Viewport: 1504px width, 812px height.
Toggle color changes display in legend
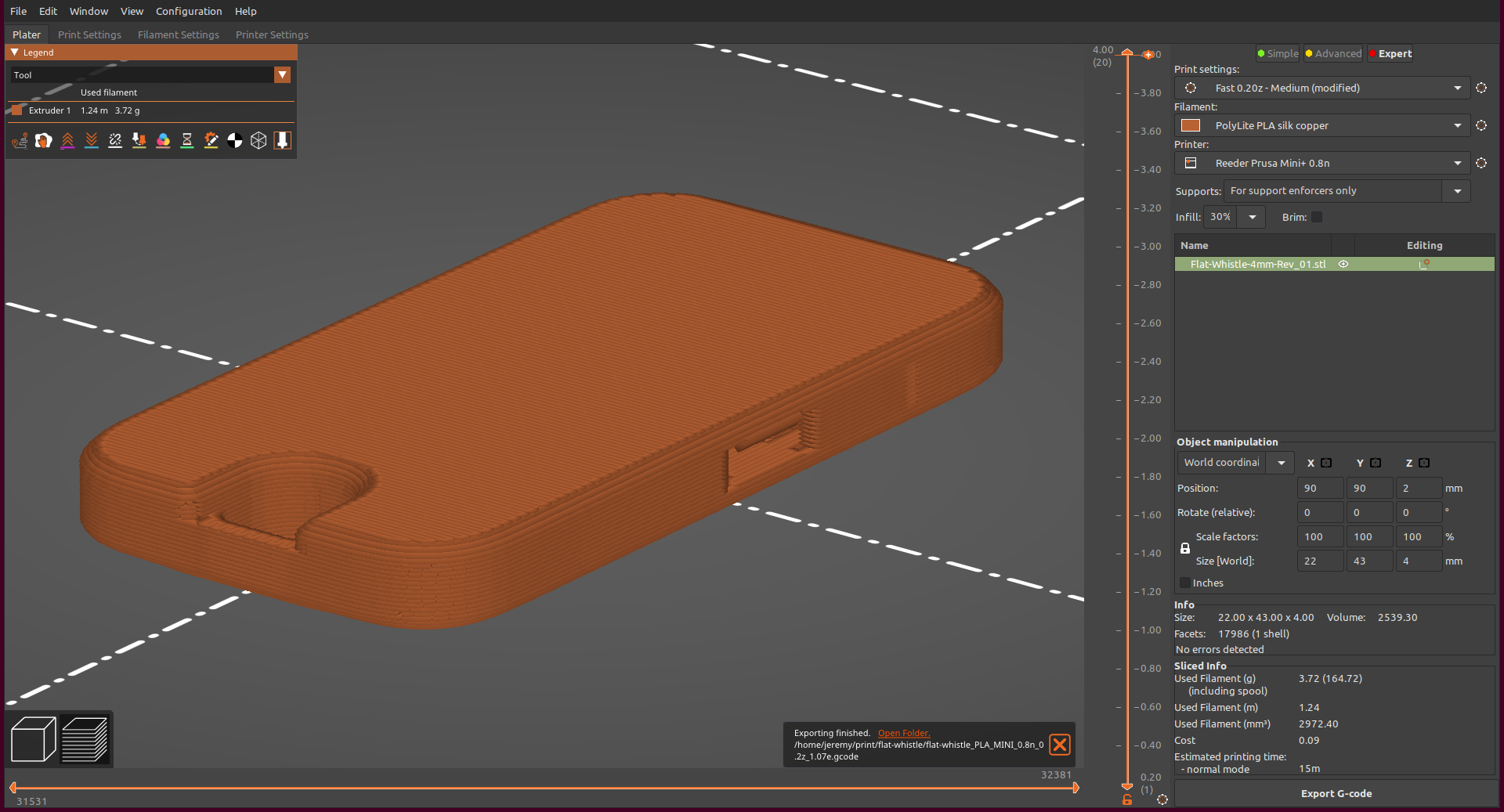point(163,141)
